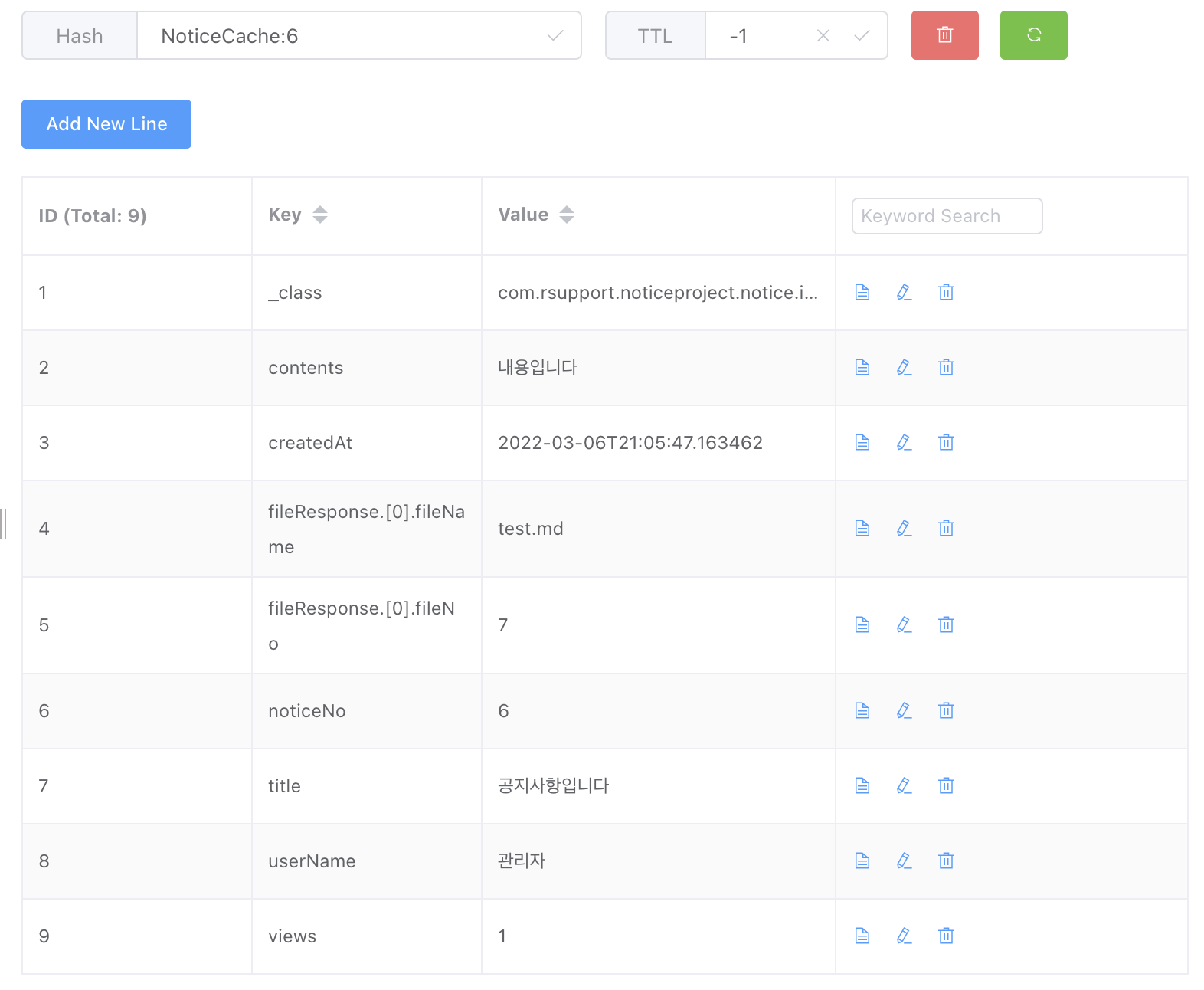Select the userName key cell
This screenshot has height=990, width=1204.
pyautogui.click(x=367, y=861)
